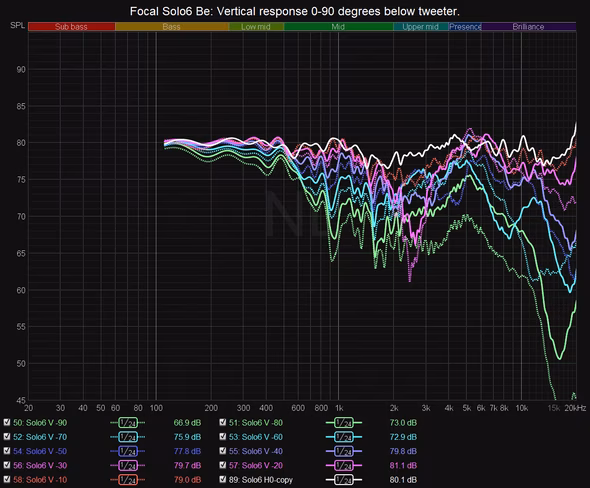590x488 pixels.
Task: Click the green Mid band label
Action: click(x=338, y=27)
